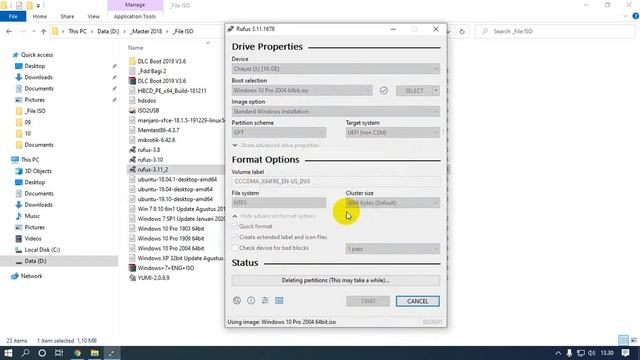The width and height of the screenshot is (640, 360).
Task: Collapse Hide advanced format options
Action: click(274, 216)
